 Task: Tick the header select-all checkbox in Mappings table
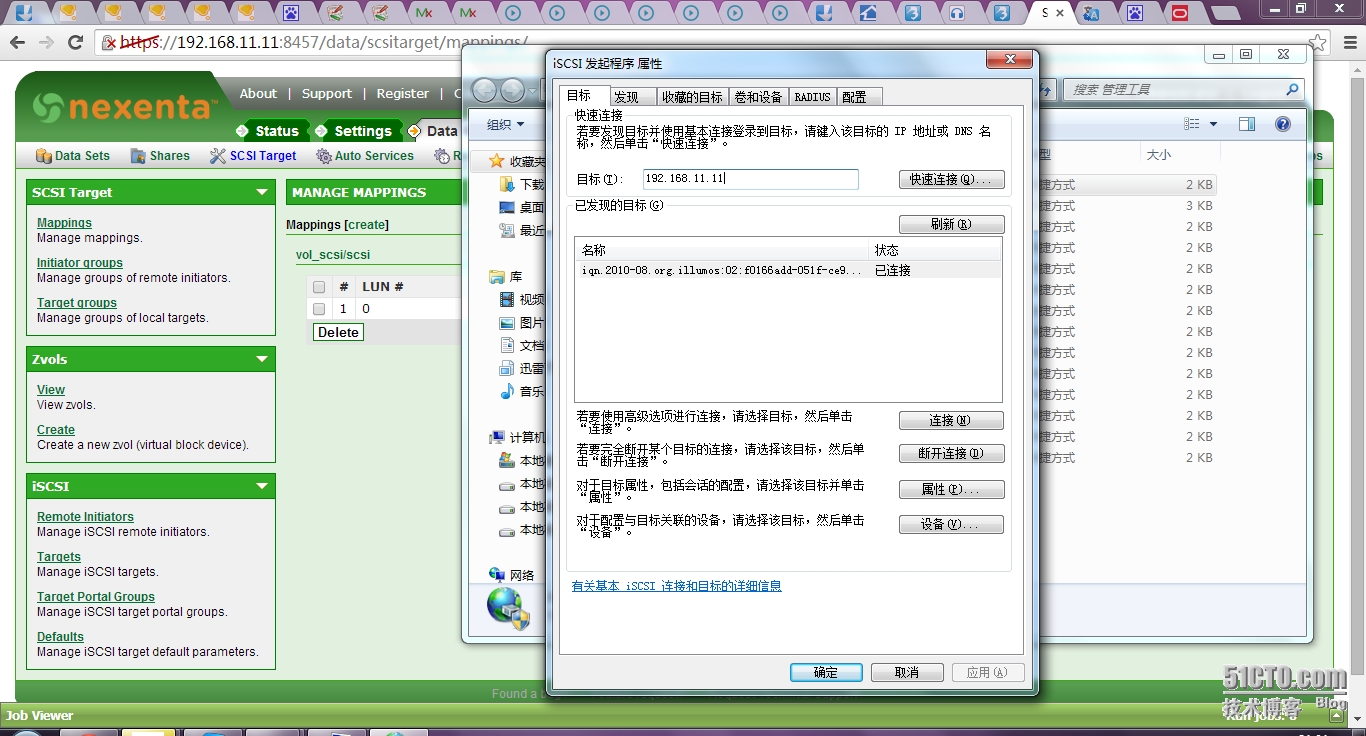tap(319, 287)
